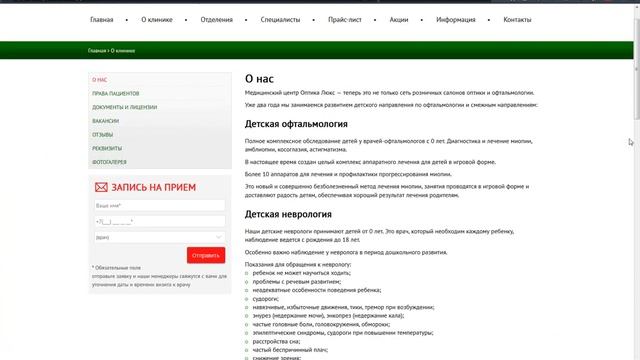Click the Детская неврология heading
Screen dimensions: 640x360
(288, 214)
